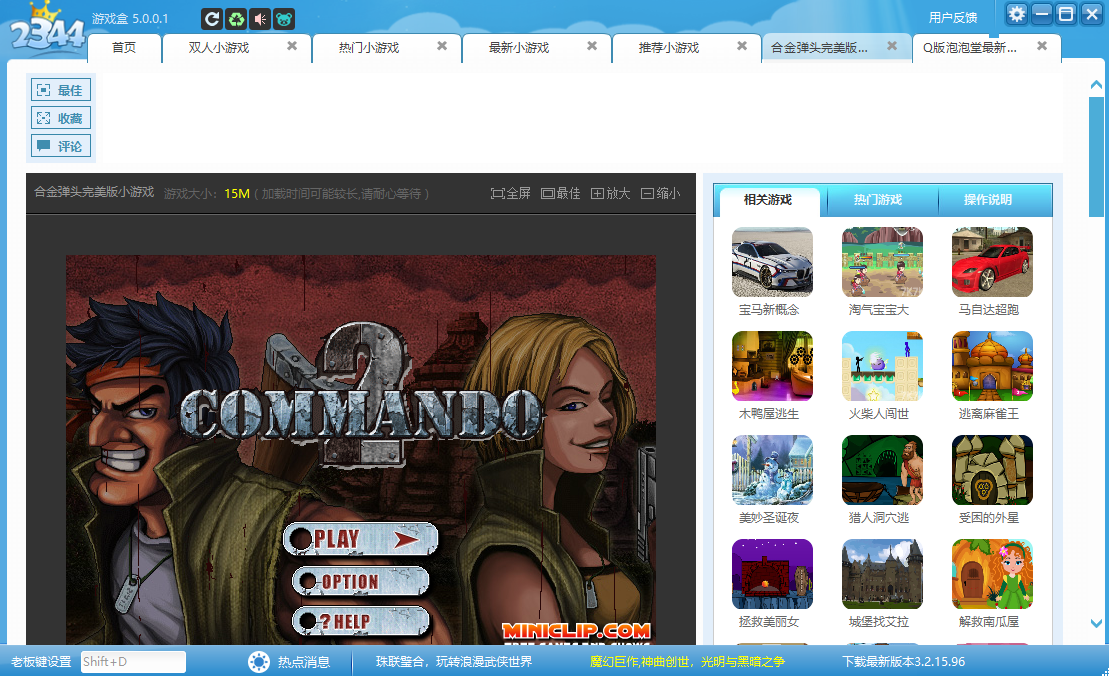Close the 最新小游戏 tab
Screen dimensions: 1109x676
pyautogui.click(x=592, y=46)
